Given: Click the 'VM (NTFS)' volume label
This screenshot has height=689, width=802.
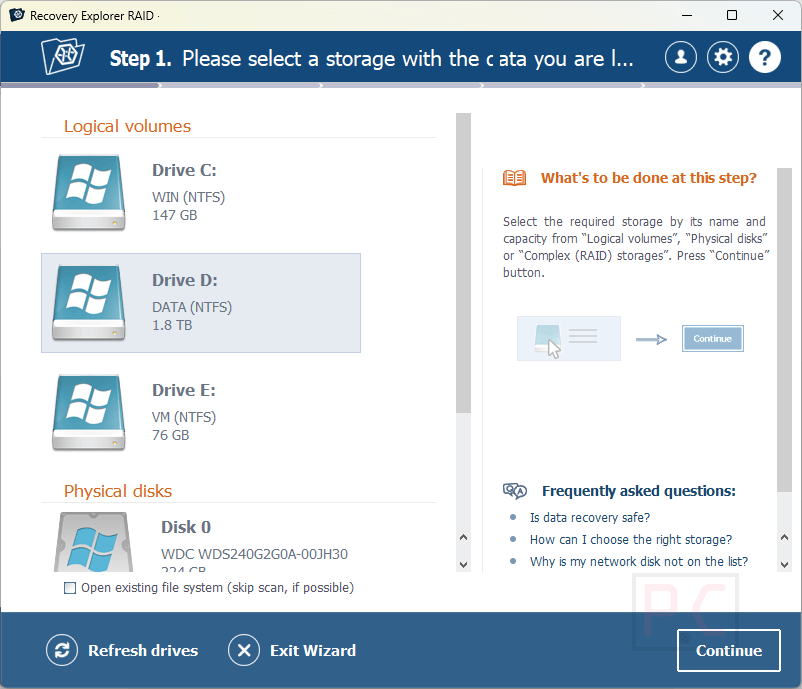Looking at the screenshot, I should pos(184,417).
